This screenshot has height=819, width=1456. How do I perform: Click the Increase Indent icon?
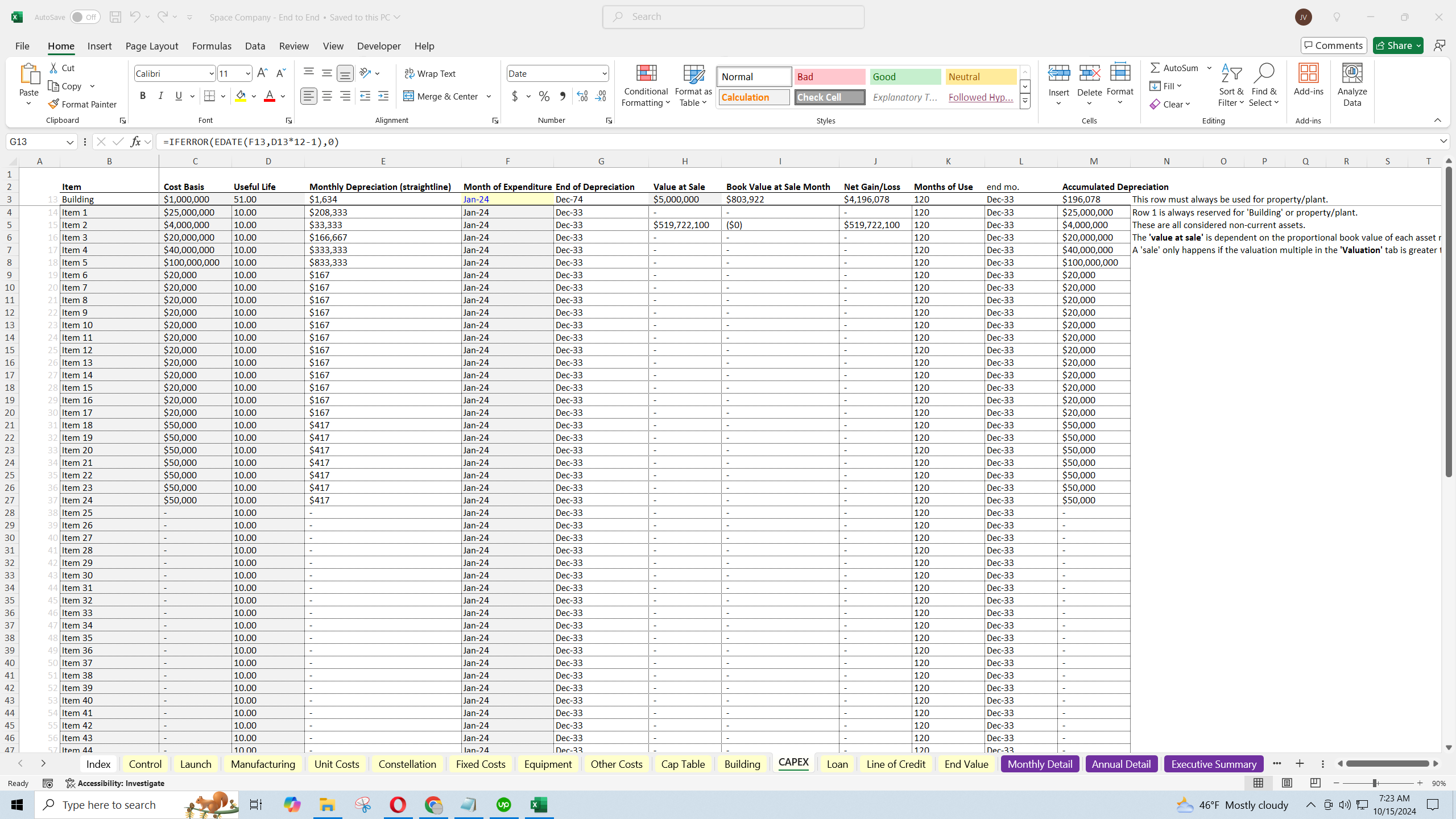(383, 96)
